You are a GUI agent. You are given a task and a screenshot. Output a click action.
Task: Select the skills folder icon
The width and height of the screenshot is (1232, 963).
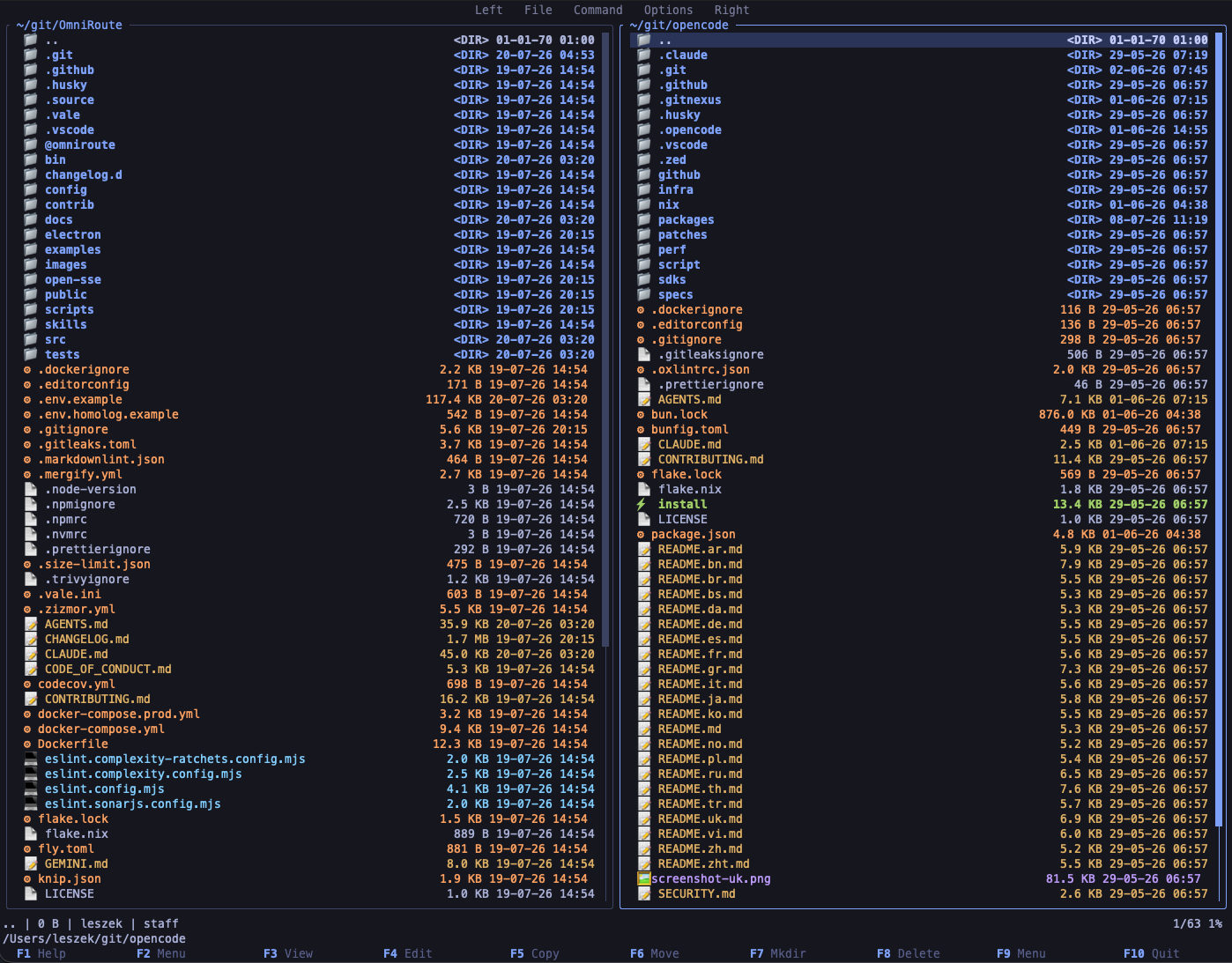pyautogui.click(x=31, y=324)
